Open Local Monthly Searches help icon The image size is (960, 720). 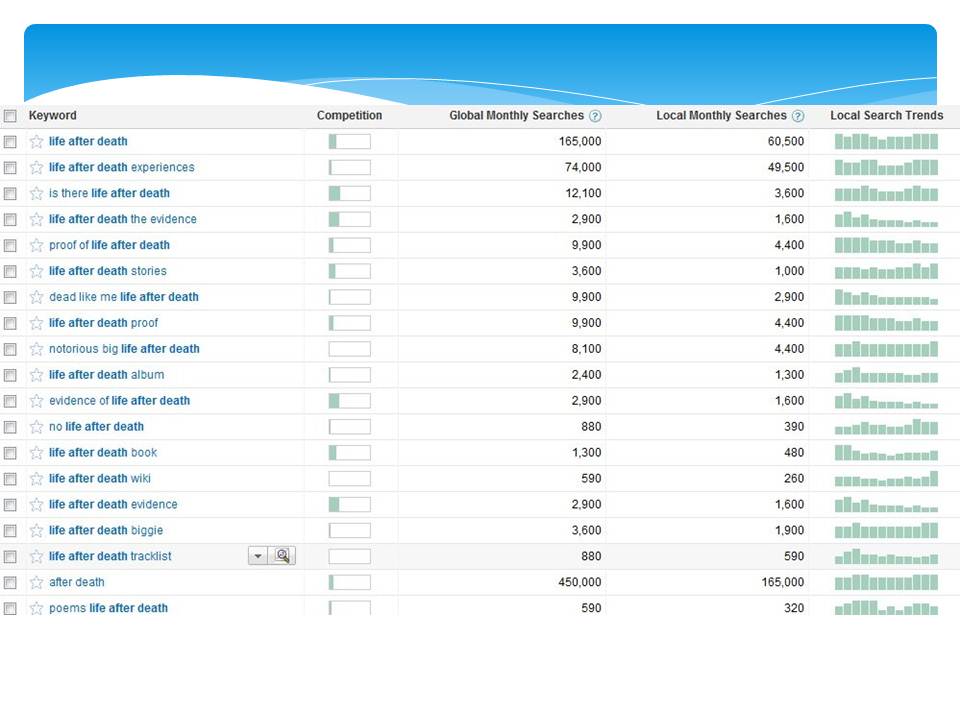[798, 116]
